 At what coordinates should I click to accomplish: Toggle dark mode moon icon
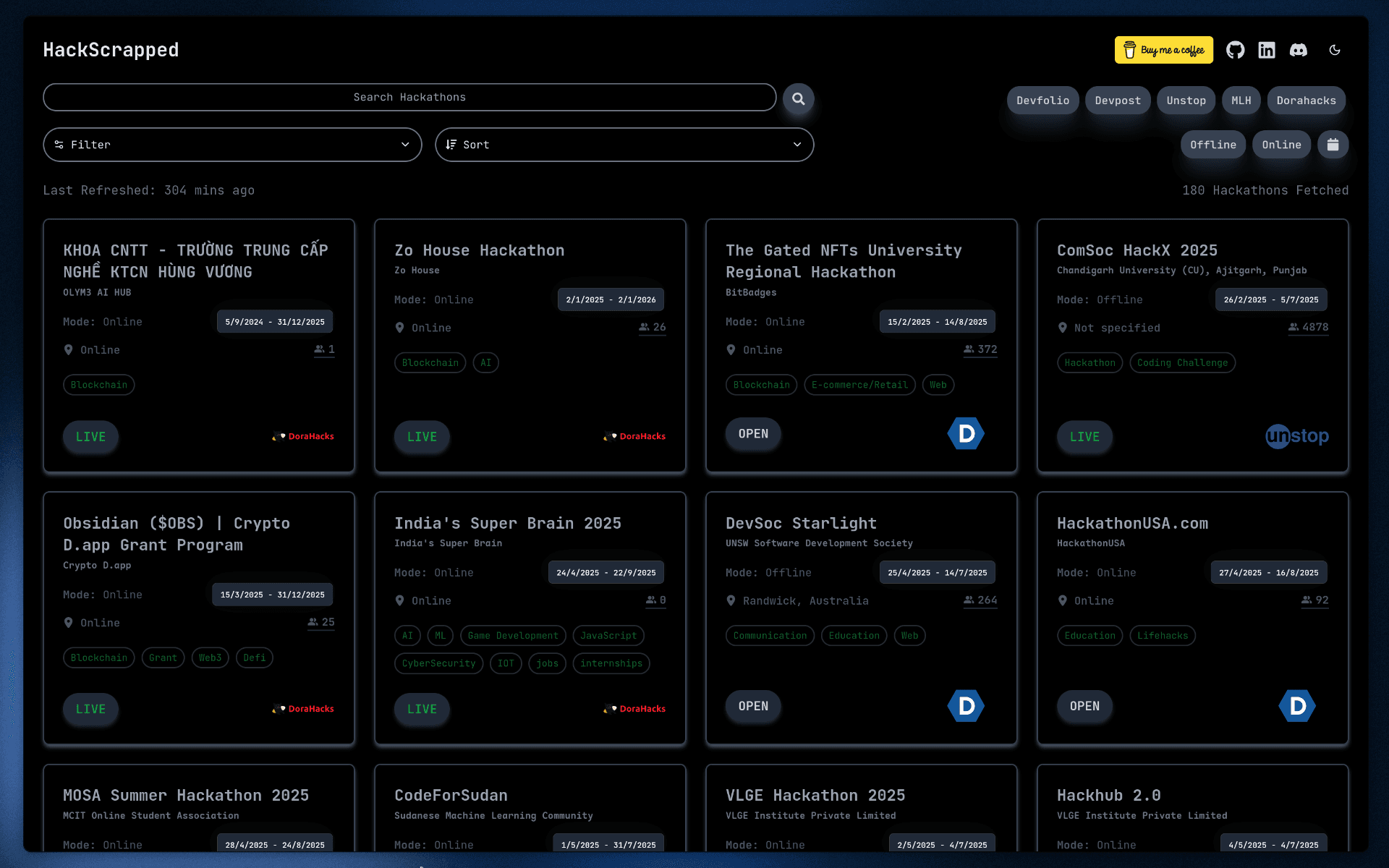click(1335, 50)
